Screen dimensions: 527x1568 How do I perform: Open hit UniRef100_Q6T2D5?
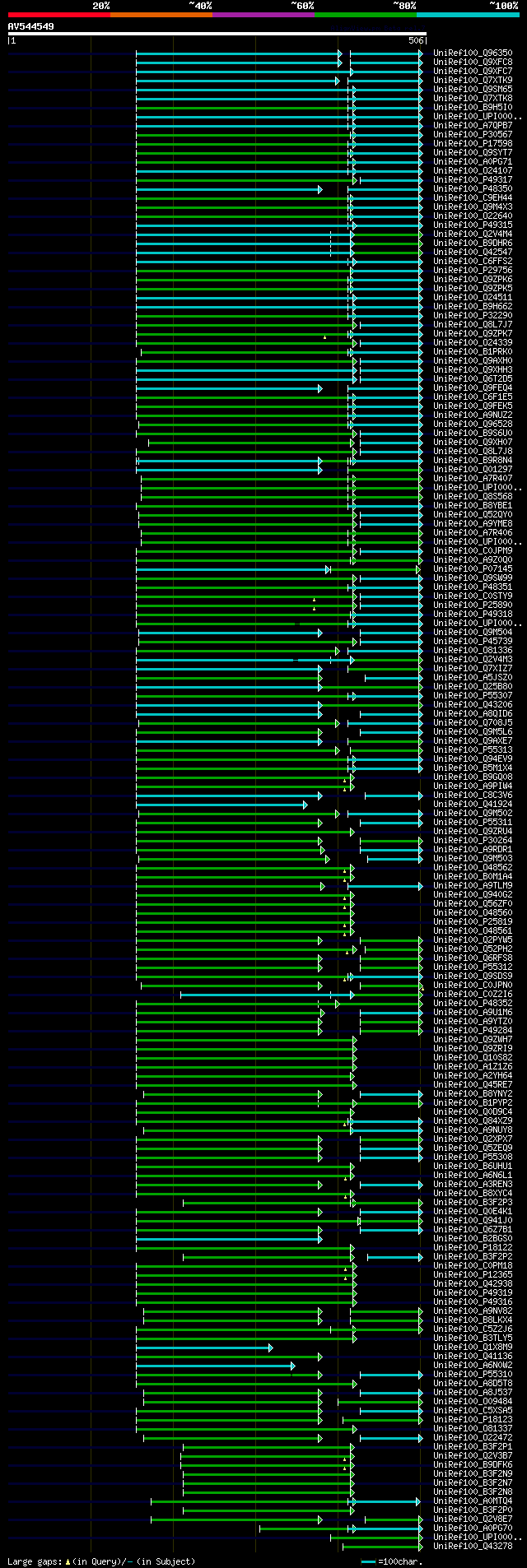[x=473, y=378]
